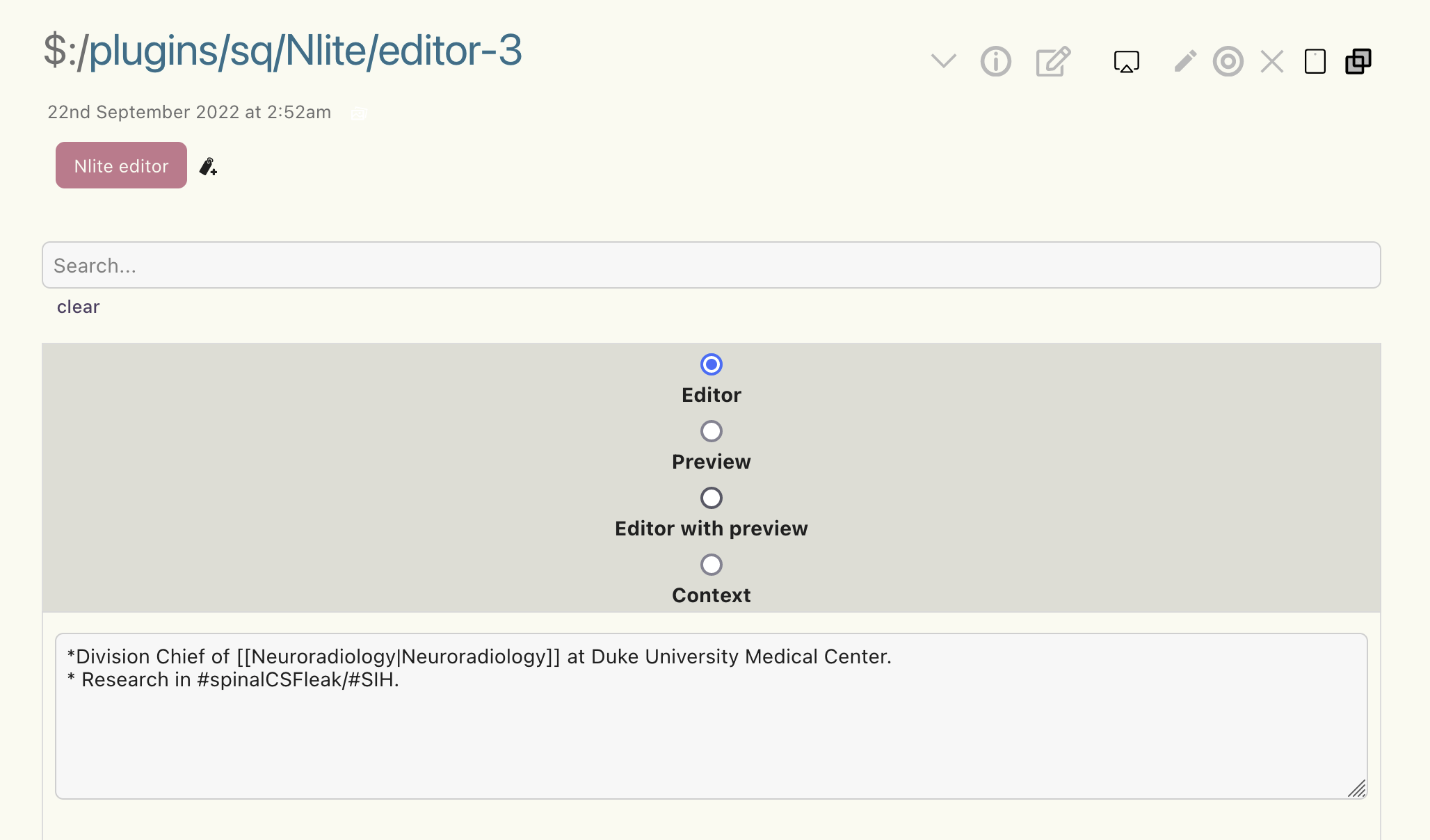Image resolution: width=1430 pixels, height=840 pixels.
Task: Choose the Editor with preview mode
Action: [x=710, y=498]
